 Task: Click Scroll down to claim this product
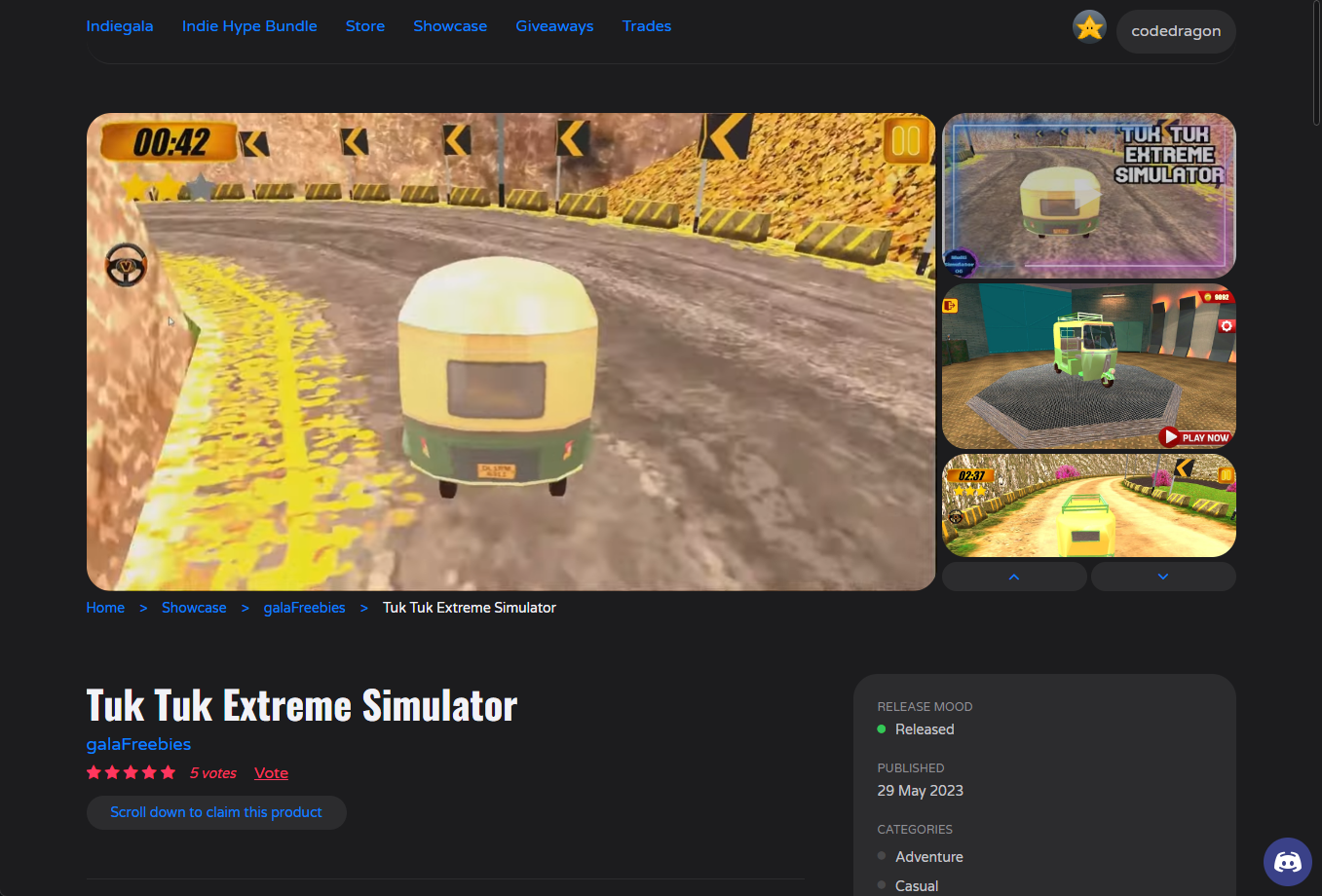[x=216, y=812]
